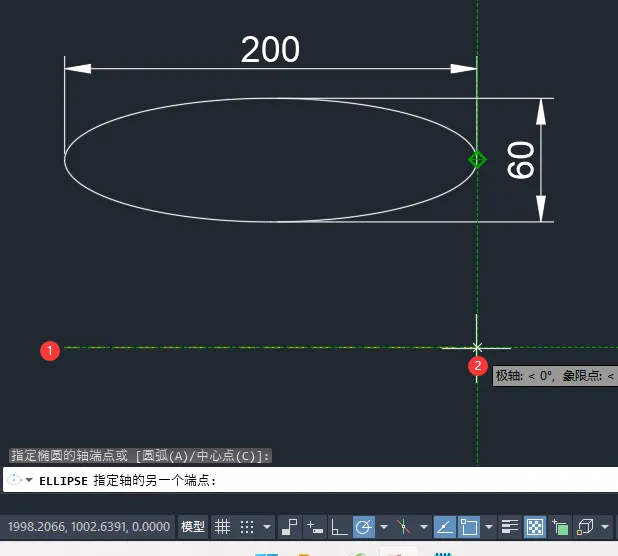Open object snap options dropdown
This screenshot has width=618, height=556.
click(489, 527)
